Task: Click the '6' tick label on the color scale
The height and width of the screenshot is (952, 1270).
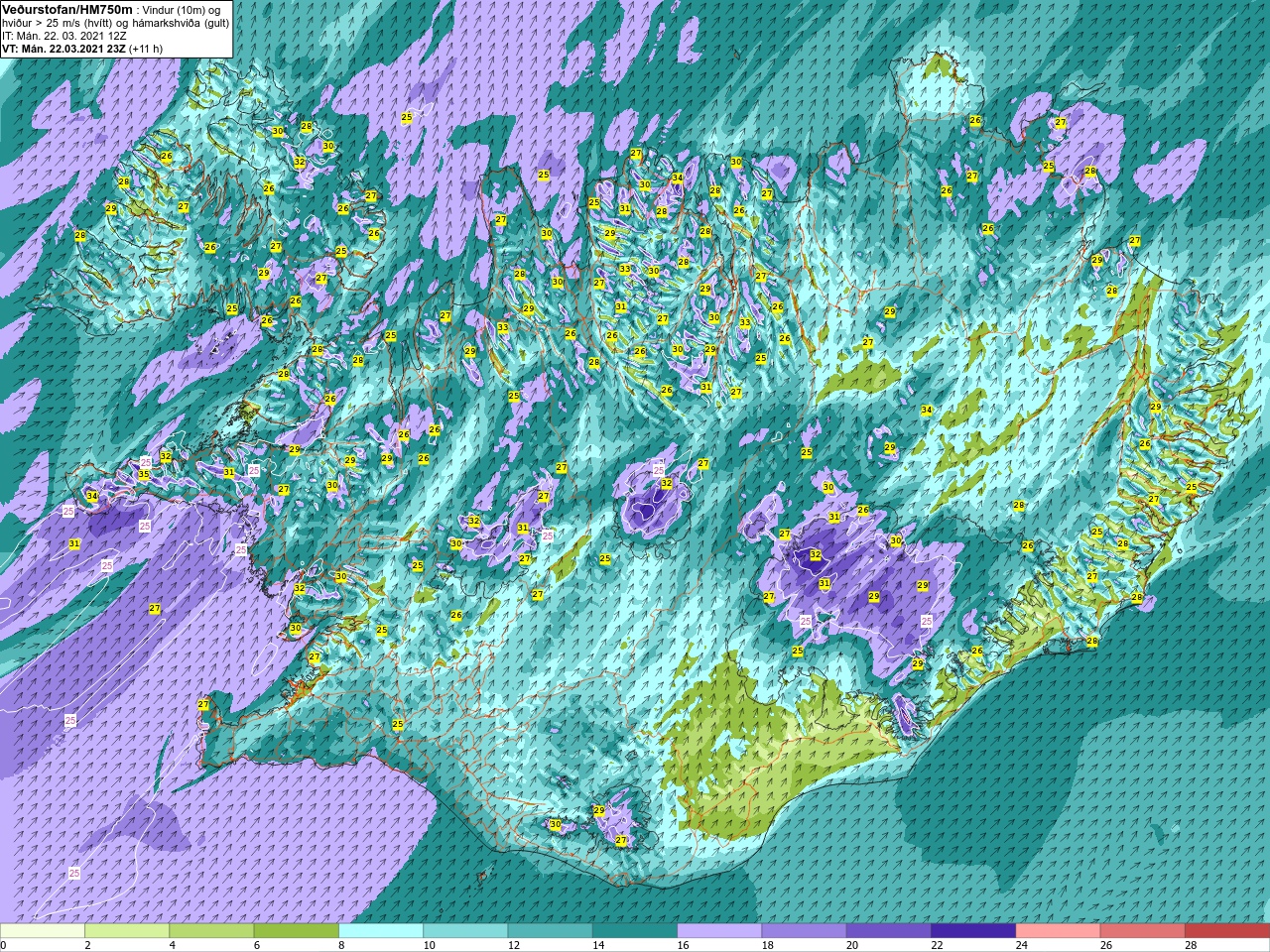Action: [257, 945]
